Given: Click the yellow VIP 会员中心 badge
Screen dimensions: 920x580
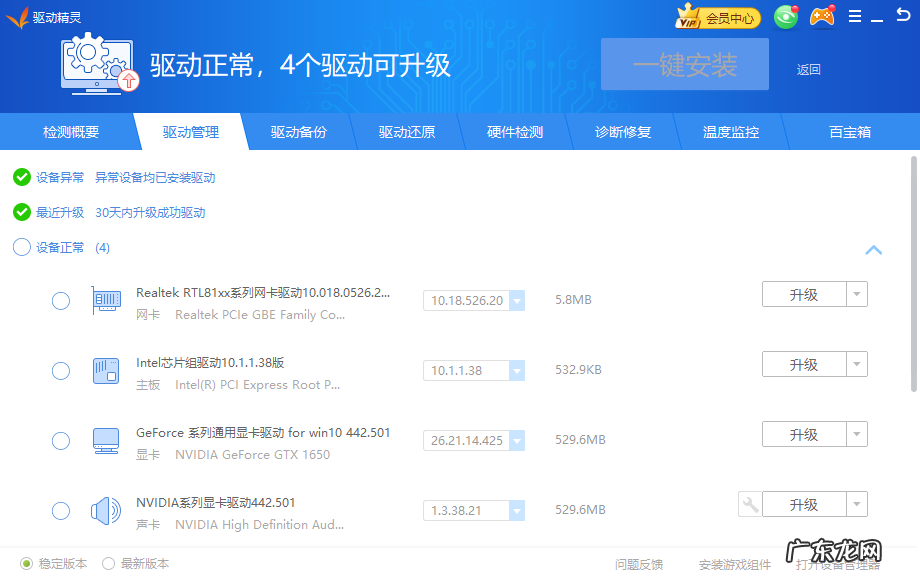Looking at the screenshot, I should [716, 17].
